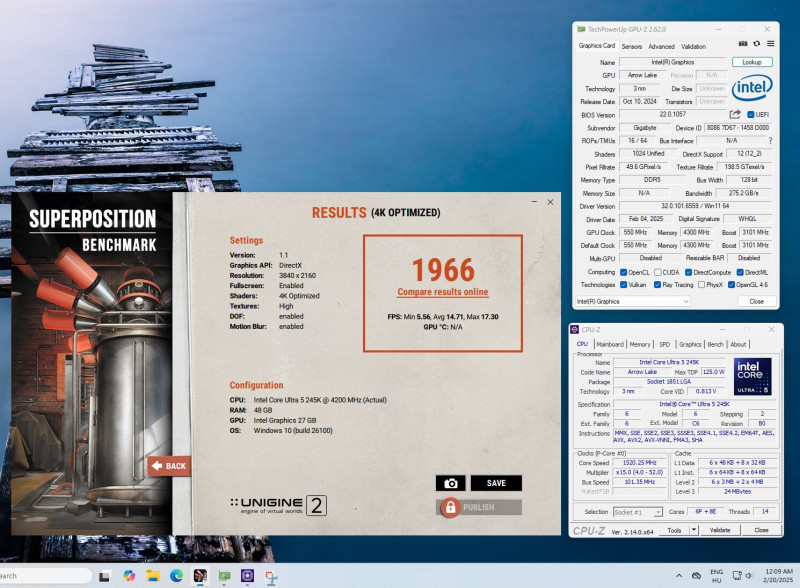The image size is (800, 588).
Task: Switch to the Memory tab in CPU-Z
Action: (640, 344)
